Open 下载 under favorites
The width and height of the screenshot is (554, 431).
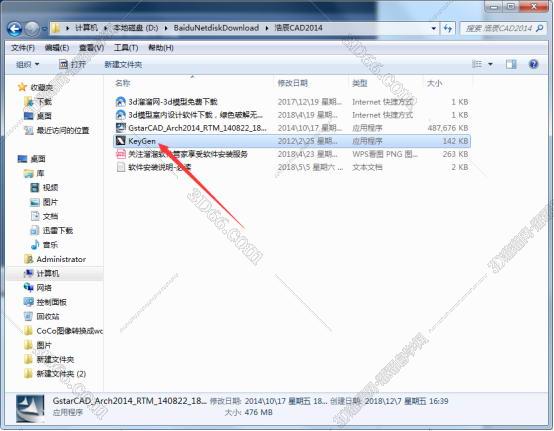coord(38,102)
